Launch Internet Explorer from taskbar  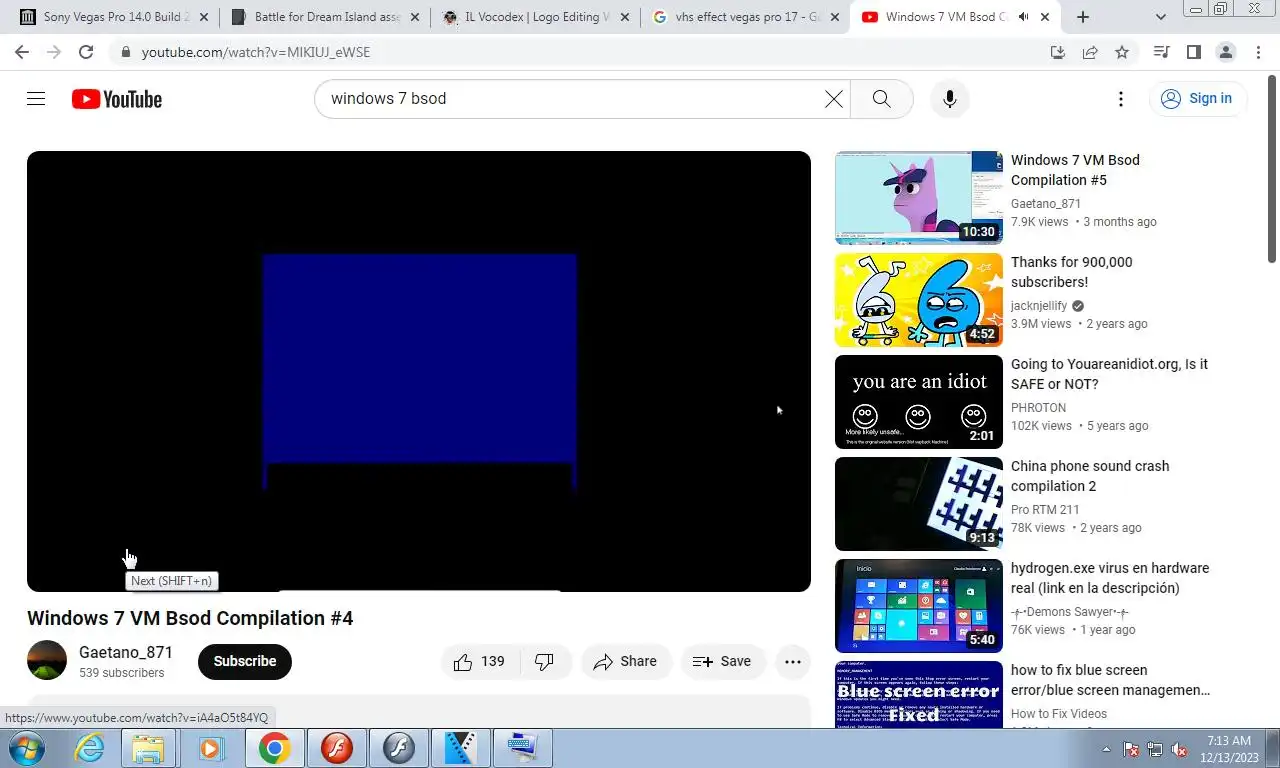click(89, 748)
